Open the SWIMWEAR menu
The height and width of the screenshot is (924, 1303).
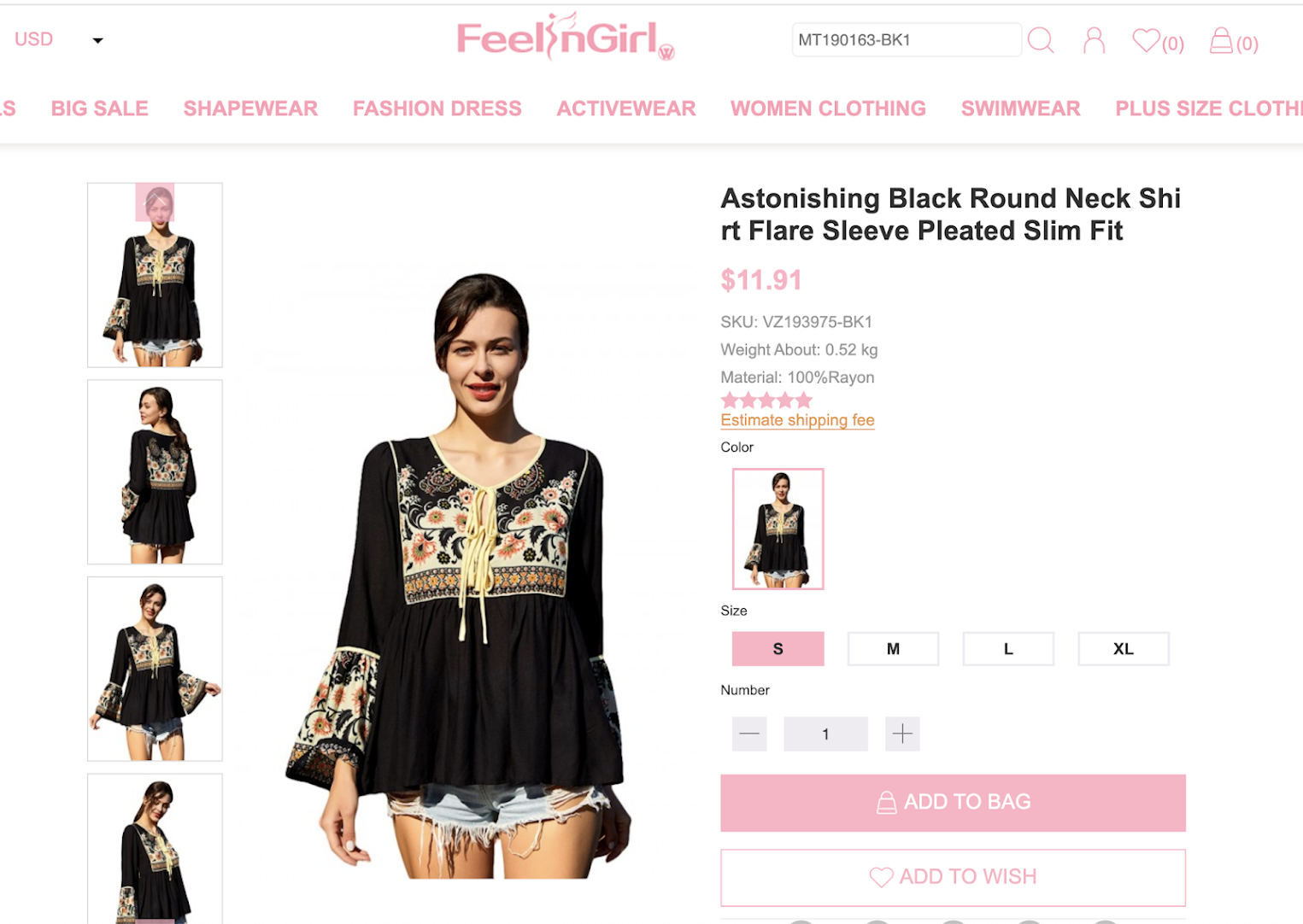click(x=1020, y=108)
